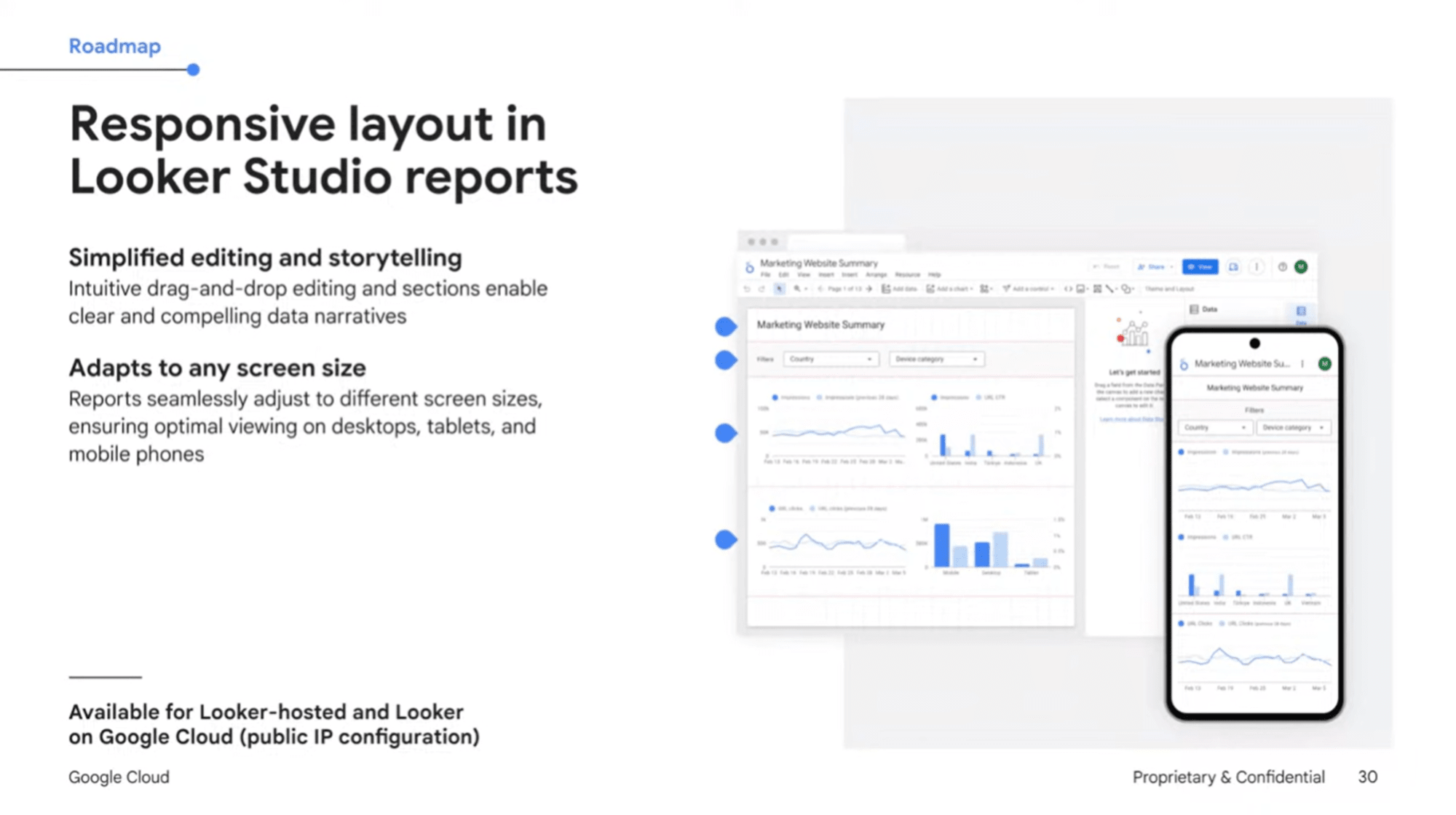Click the text box insert icon
This screenshot has width=1456, height=815.
tap(1097, 289)
